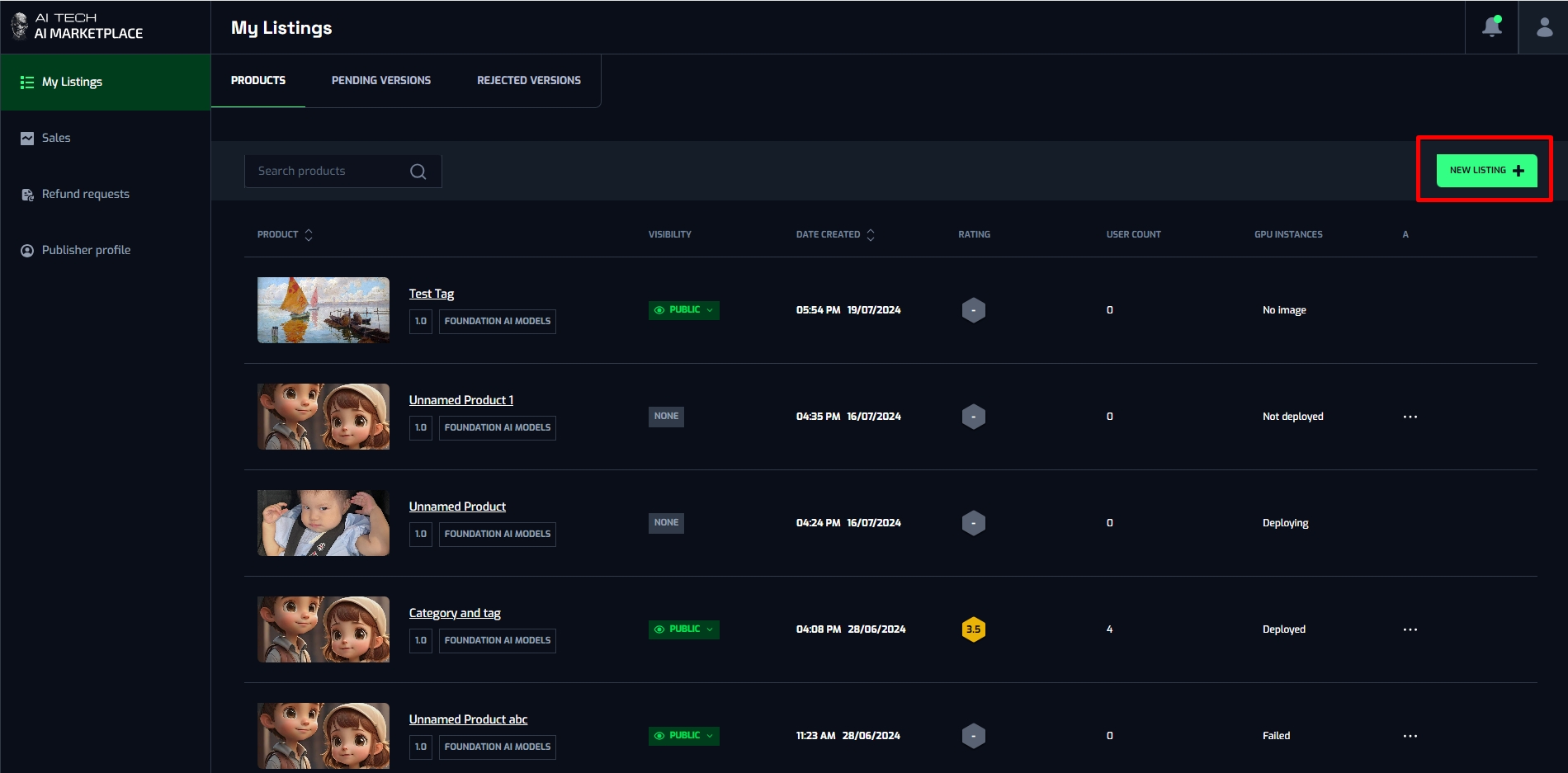The height and width of the screenshot is (773, 1568).
Task: Click the AI Marketplace logo
Action: point(78,26)
